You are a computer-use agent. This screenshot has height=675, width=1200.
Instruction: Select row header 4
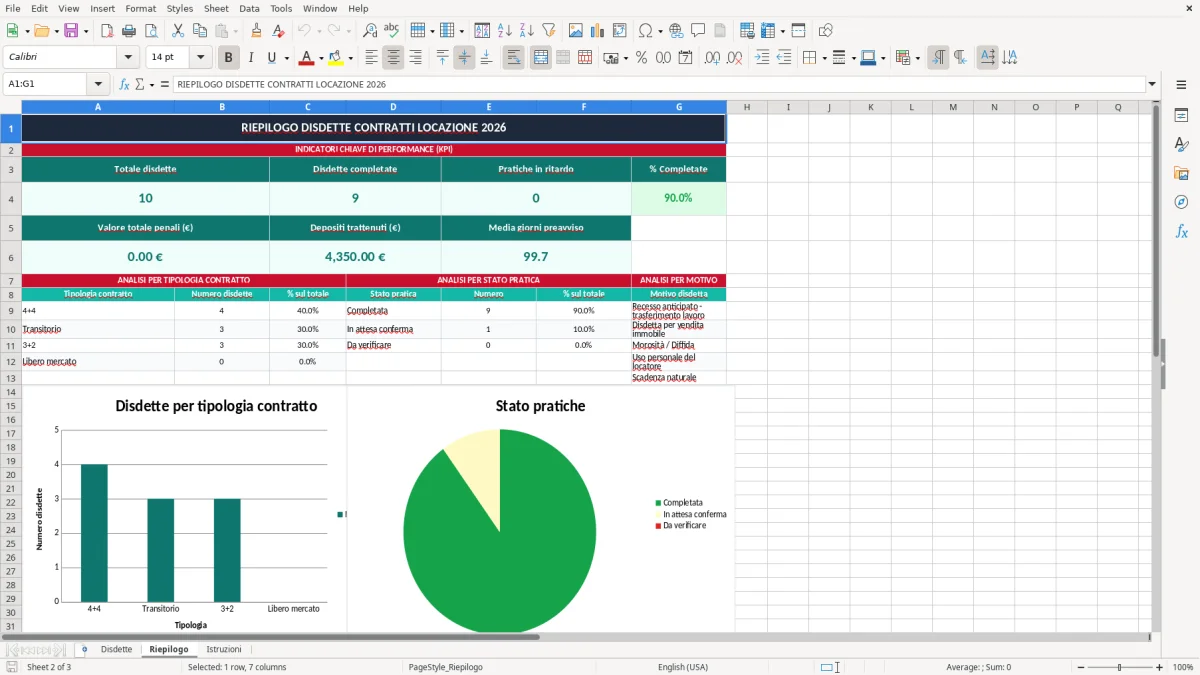coord(11,198)
